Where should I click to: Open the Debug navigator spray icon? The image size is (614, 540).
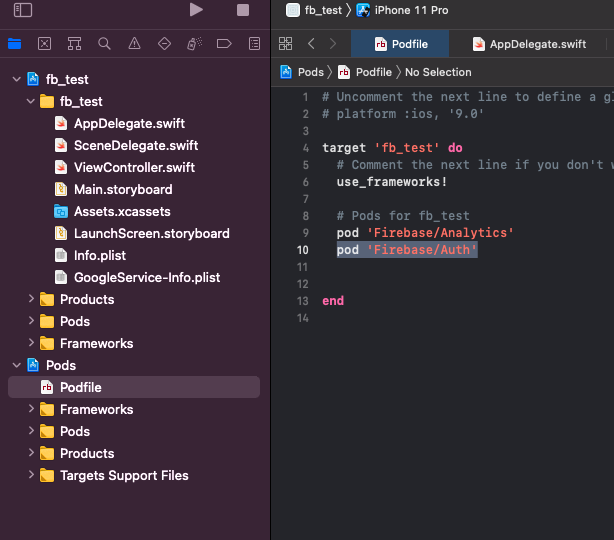pos(194,43)
